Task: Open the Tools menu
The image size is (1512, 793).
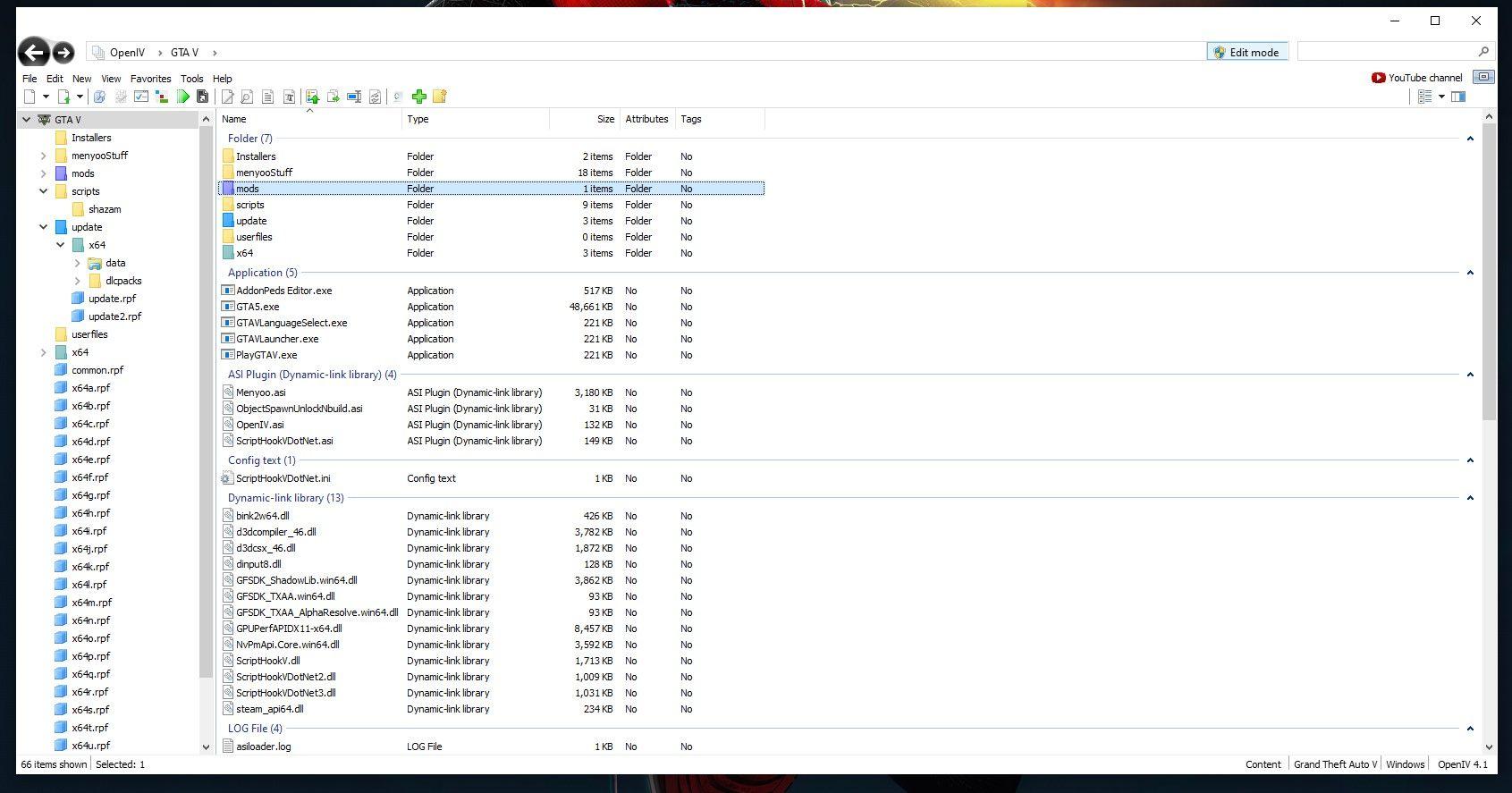Action: point(191,79)
